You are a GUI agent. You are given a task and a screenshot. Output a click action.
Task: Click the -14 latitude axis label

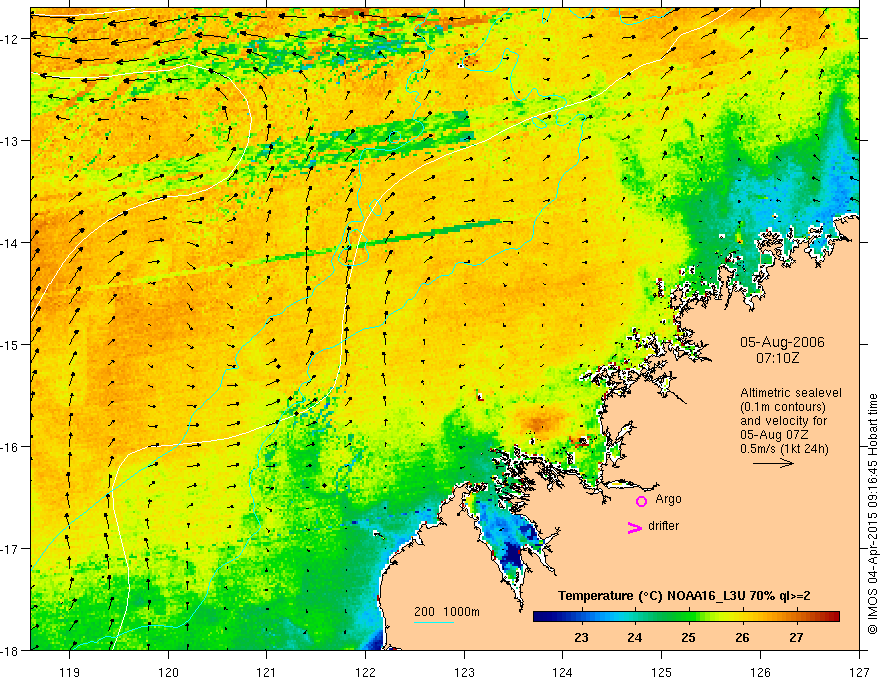point(11,243)
